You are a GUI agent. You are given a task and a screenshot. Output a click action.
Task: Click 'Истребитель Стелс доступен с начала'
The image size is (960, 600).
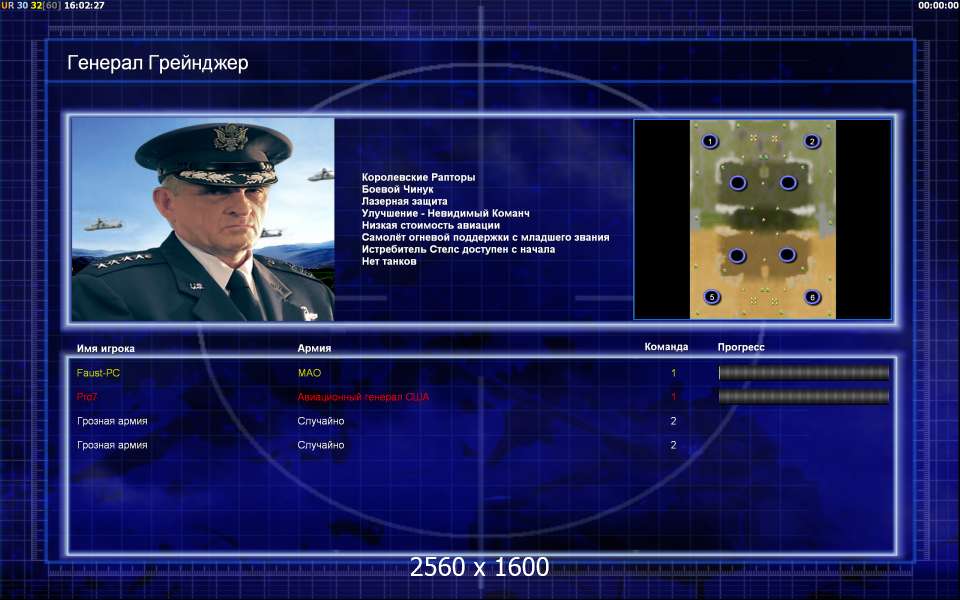coord(458,249)
